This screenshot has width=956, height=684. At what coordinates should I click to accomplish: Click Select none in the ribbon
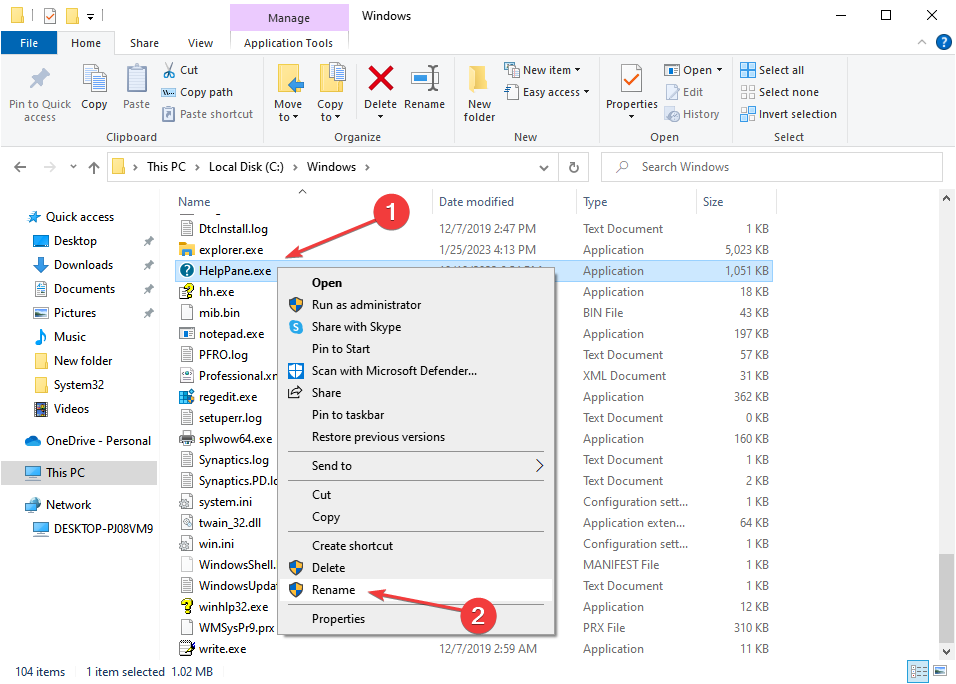click(x=779, y=92)
